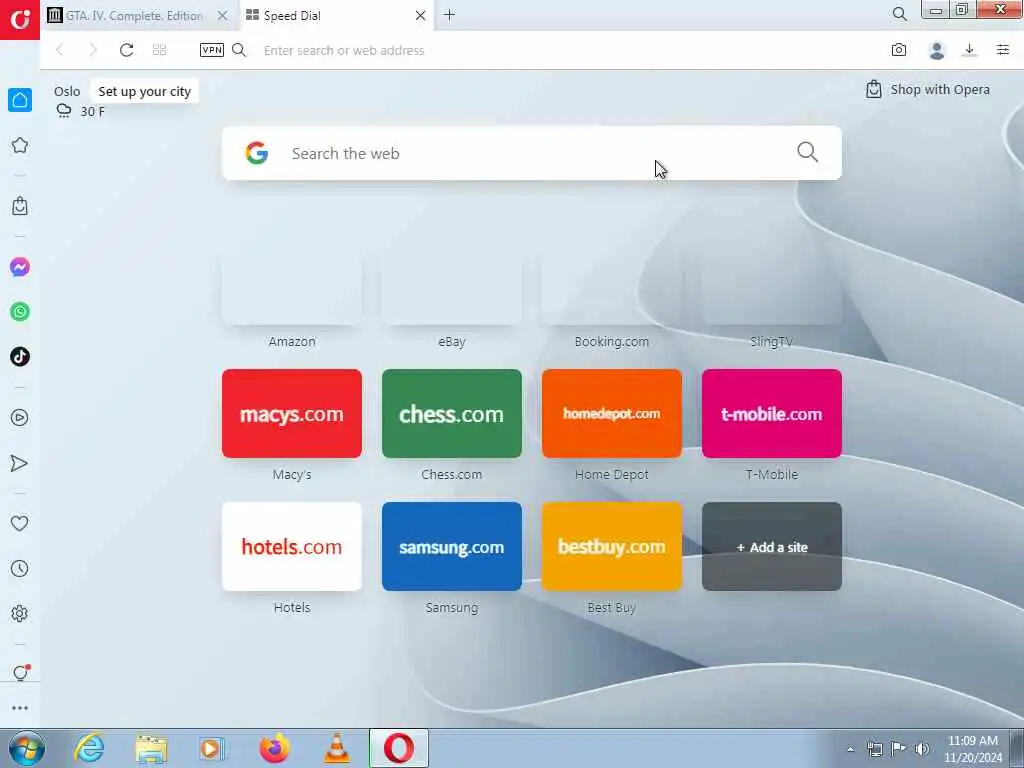The height and width of the screenshot is (768, 1024).
Task: Open the bestbuy.com speed dial tile
Action: tap(612, 547)
